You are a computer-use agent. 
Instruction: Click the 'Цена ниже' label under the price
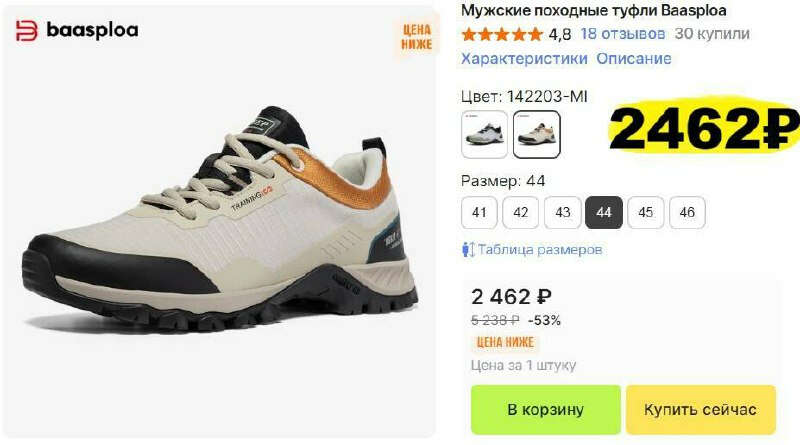click(x=505, y=342)
